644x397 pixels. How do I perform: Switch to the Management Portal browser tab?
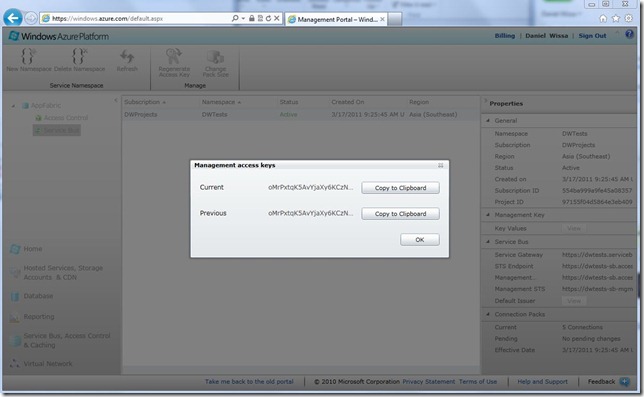[336, 19]
